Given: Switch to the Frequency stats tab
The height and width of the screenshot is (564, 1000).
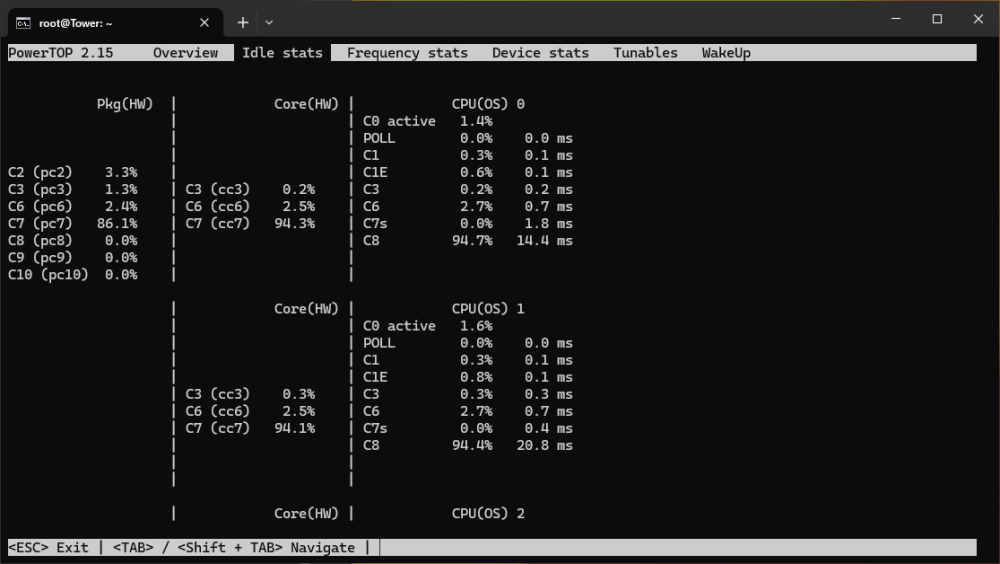Looking at the screenshot, I should click(407, 53).
